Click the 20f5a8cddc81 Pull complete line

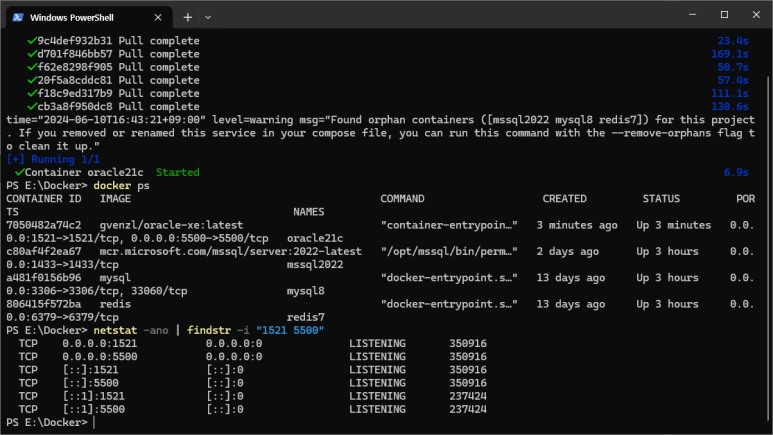pyautogui.click(x=118, y=80)
